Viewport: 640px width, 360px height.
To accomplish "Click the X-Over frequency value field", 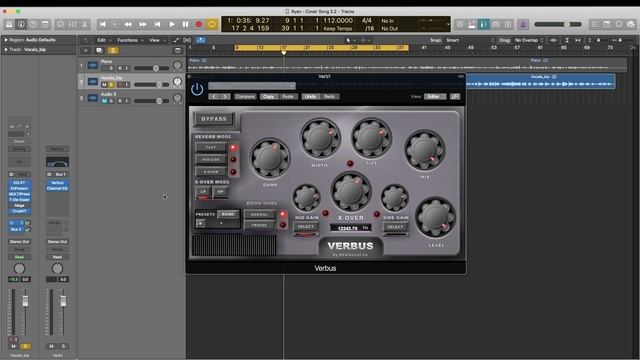I will 350,228.
